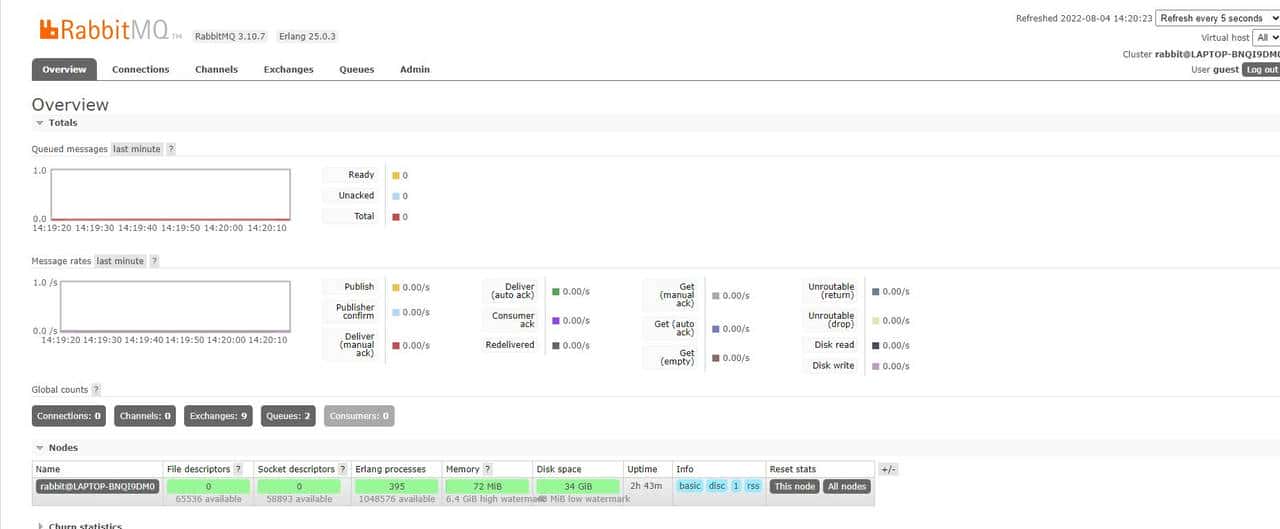The width and height of the screenshot is (1280, 529).
Task: Switch to the Connections tab
Action: [140, 70]
